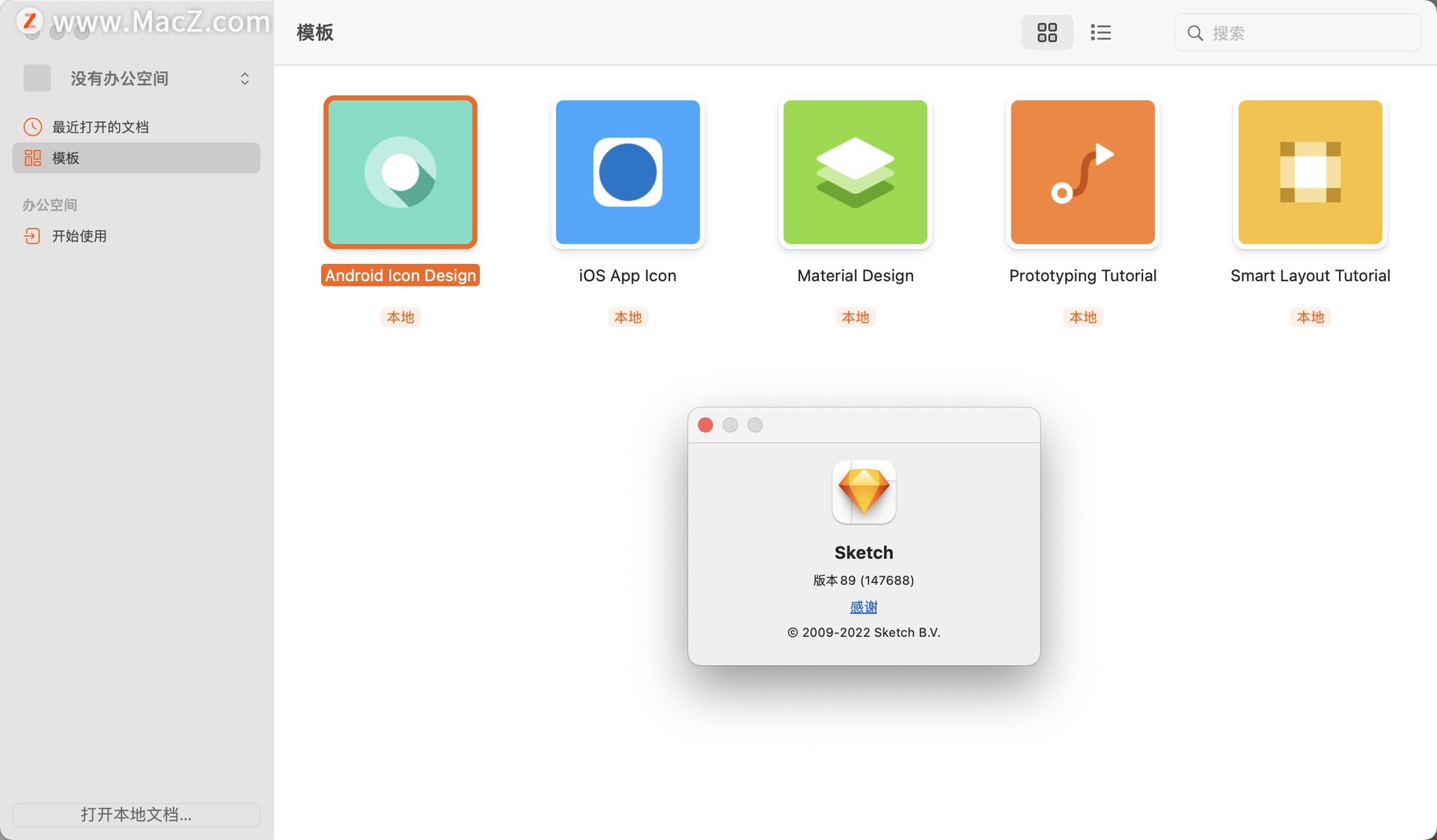Click 开始使用 sign-in icon

pyautogui.click(x=32, y=236)
